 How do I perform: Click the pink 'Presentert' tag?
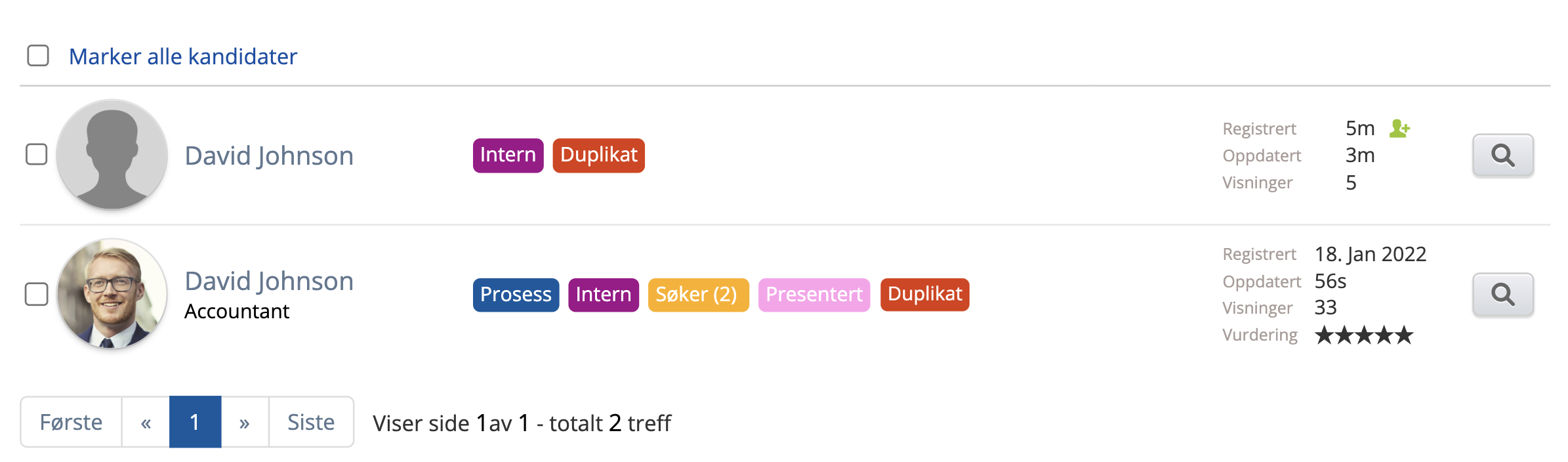pyautogui.click(x=814, y=295)
